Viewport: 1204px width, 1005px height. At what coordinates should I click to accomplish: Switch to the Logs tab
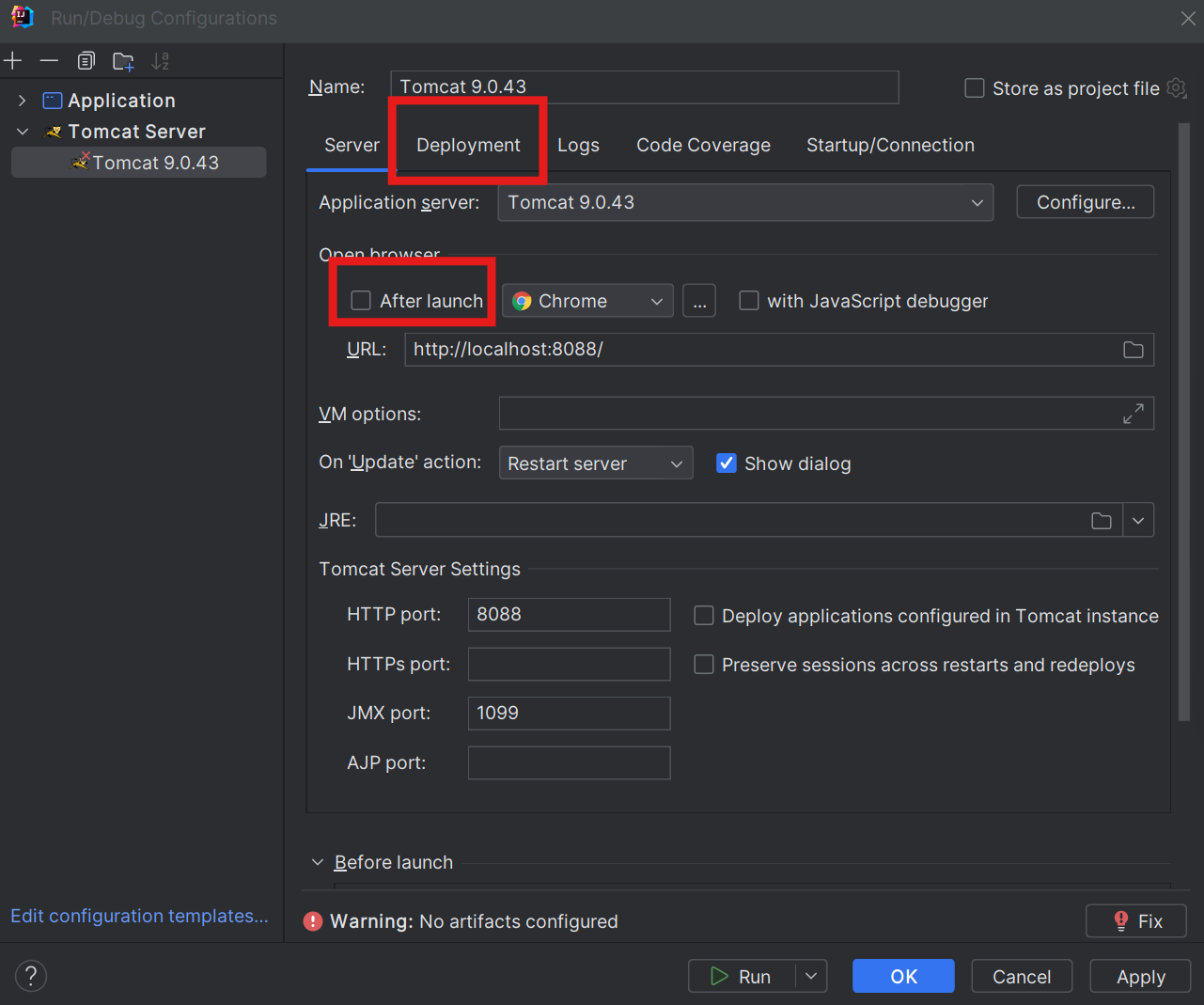pos(578,145)
